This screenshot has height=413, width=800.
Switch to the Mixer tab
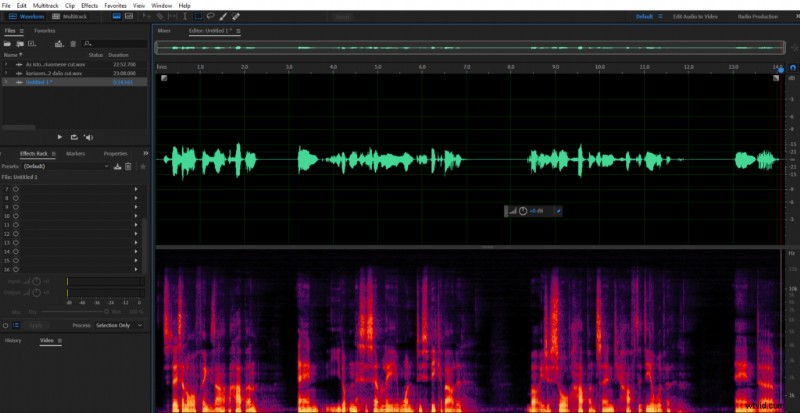click(164, 31)
